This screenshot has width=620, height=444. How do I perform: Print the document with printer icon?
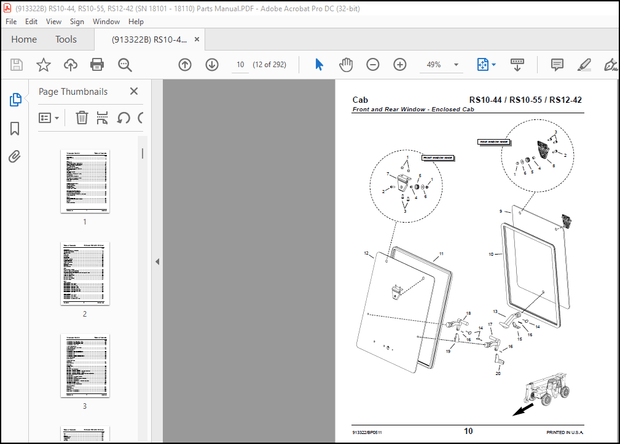(x=97, y=64)
